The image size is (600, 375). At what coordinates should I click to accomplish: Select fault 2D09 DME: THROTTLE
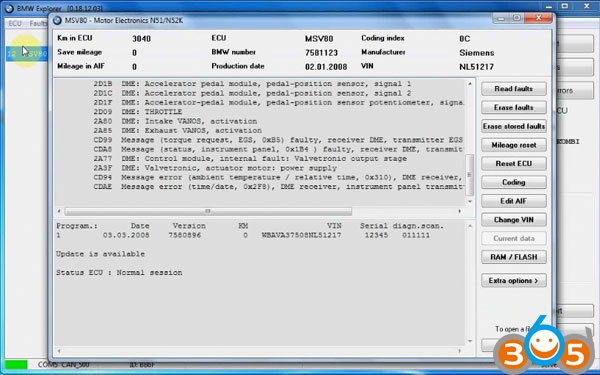pyautogui.click(x=138, y=112)
